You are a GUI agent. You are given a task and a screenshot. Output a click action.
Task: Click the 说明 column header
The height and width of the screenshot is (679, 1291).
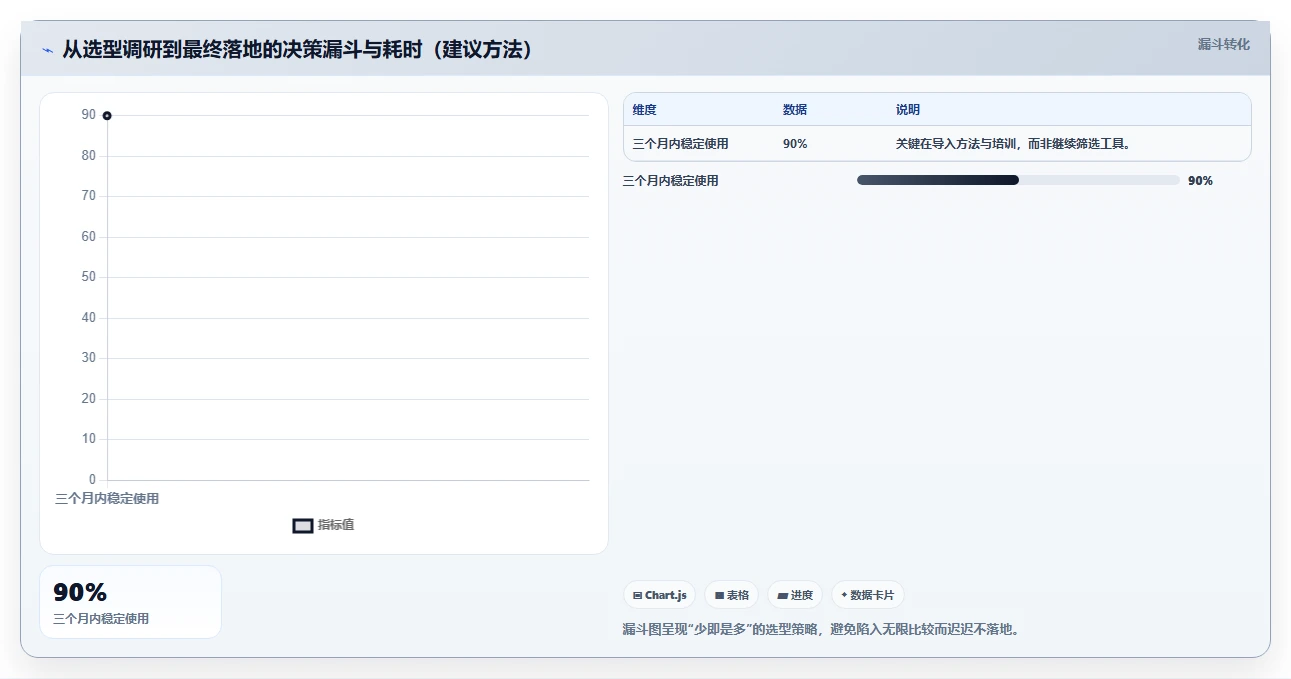[x=908, y=110]
